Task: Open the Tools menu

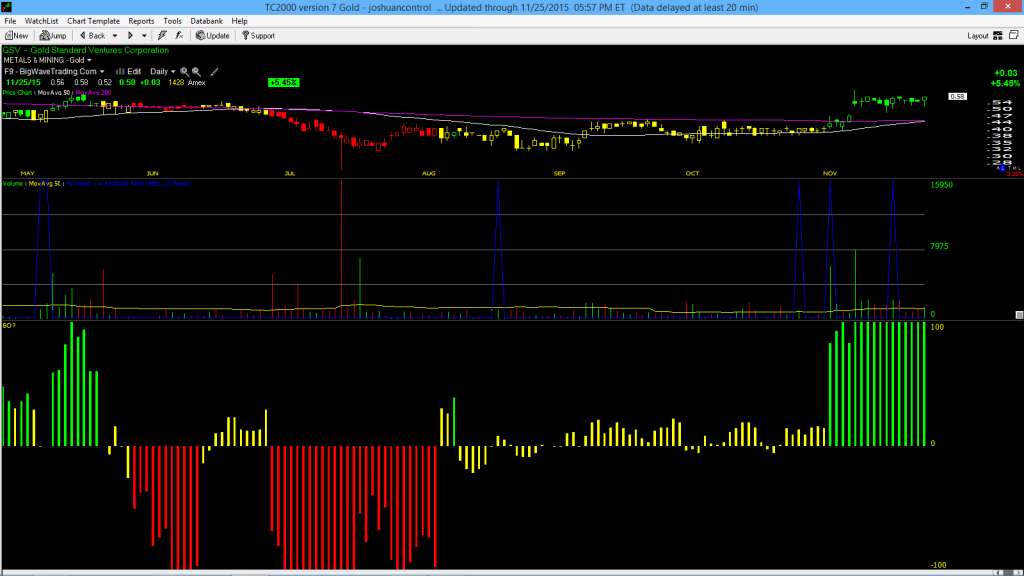Action: (172, 21)
